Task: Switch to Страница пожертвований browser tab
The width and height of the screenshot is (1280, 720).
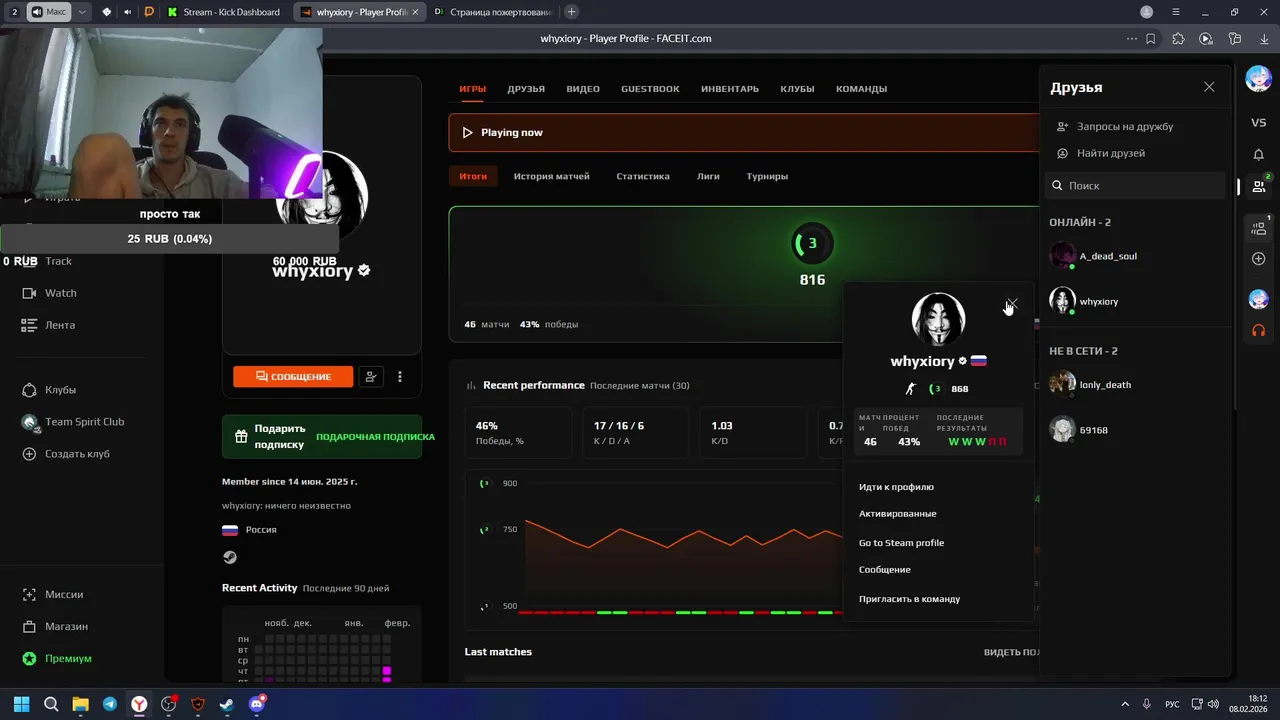Action: pos(490,12)
